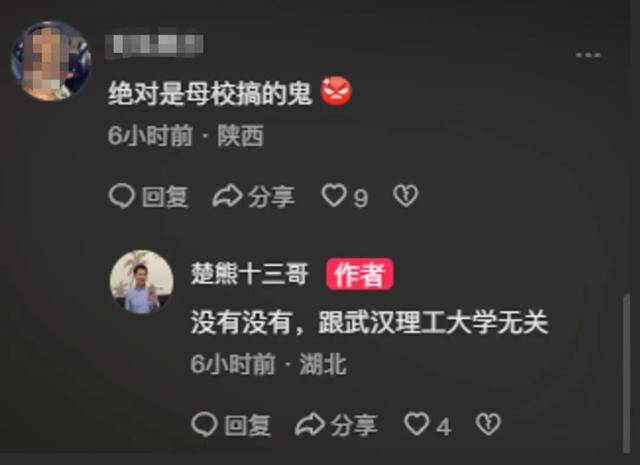Click 分享 text under the first comment
640x465 pixels.
[x=272, y=197]
